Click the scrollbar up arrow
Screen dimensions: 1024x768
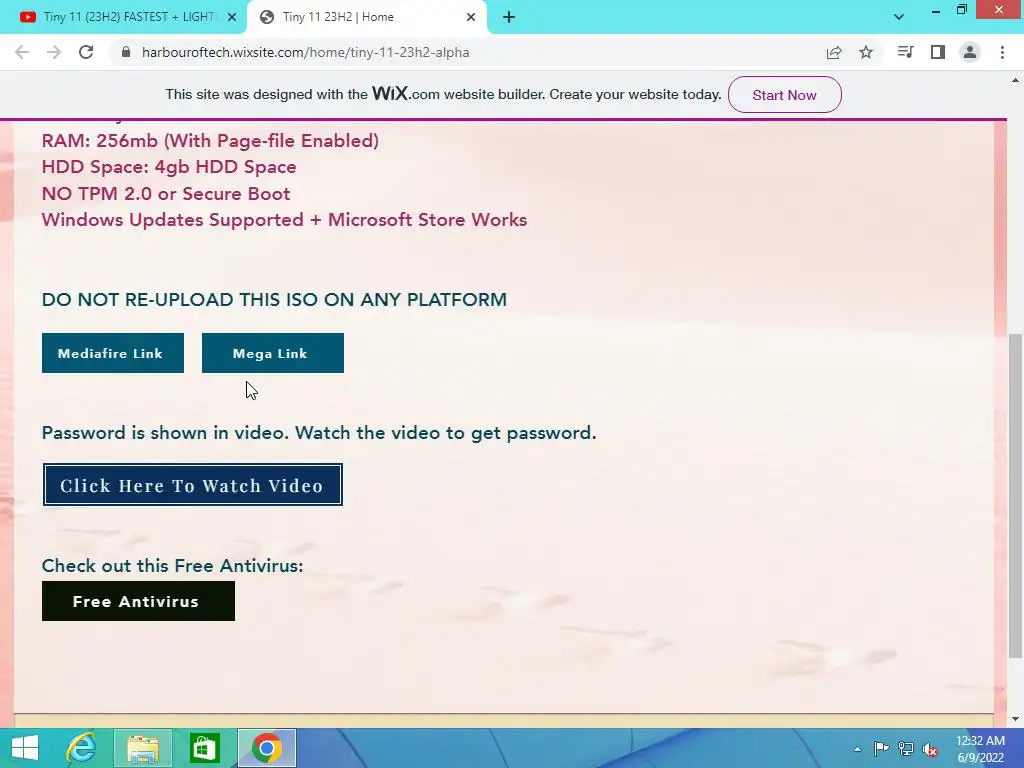pyautogui.click(x=1016, y=80)
